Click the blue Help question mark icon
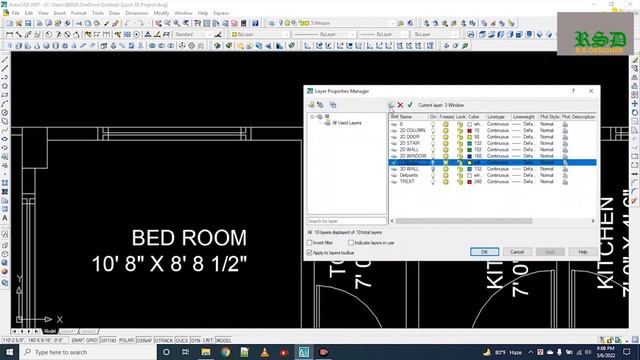 [255, 23]
